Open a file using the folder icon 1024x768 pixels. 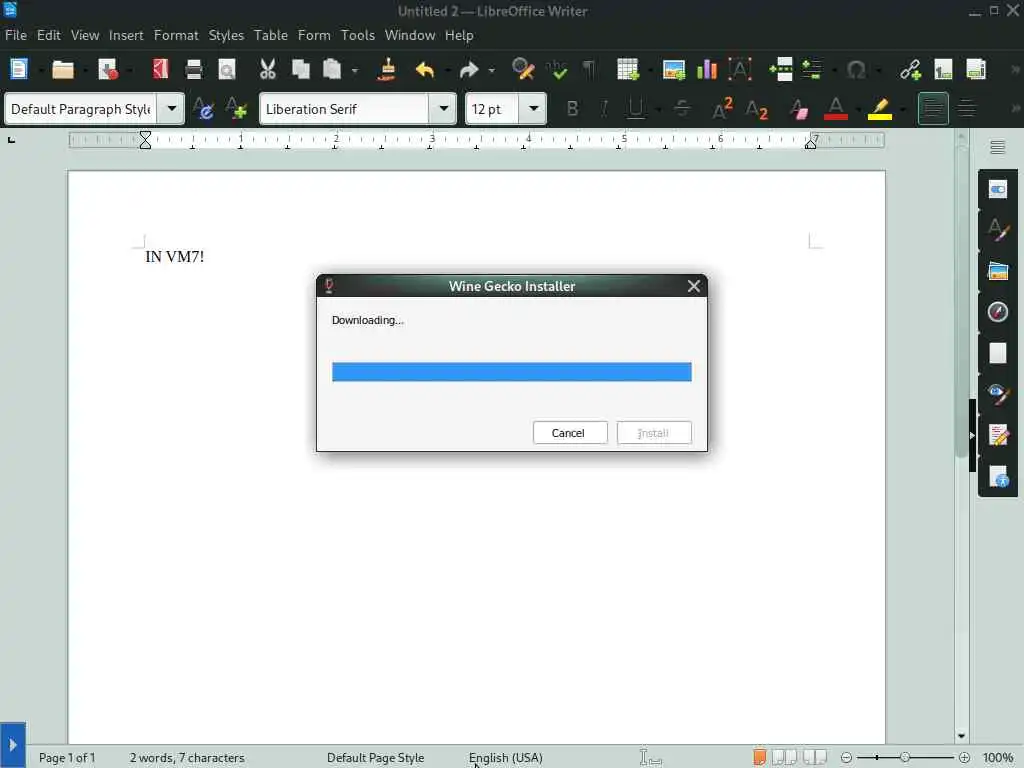pos(63,69)
